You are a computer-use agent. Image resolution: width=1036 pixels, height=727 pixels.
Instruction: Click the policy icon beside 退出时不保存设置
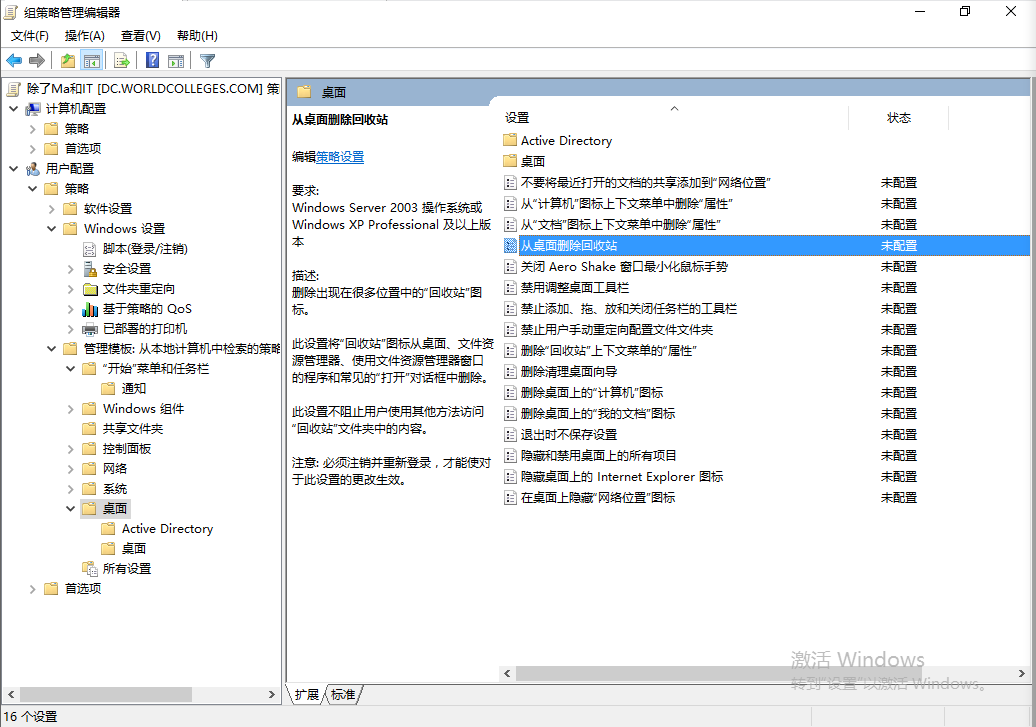pyautogui.click(x=510, y=435)
